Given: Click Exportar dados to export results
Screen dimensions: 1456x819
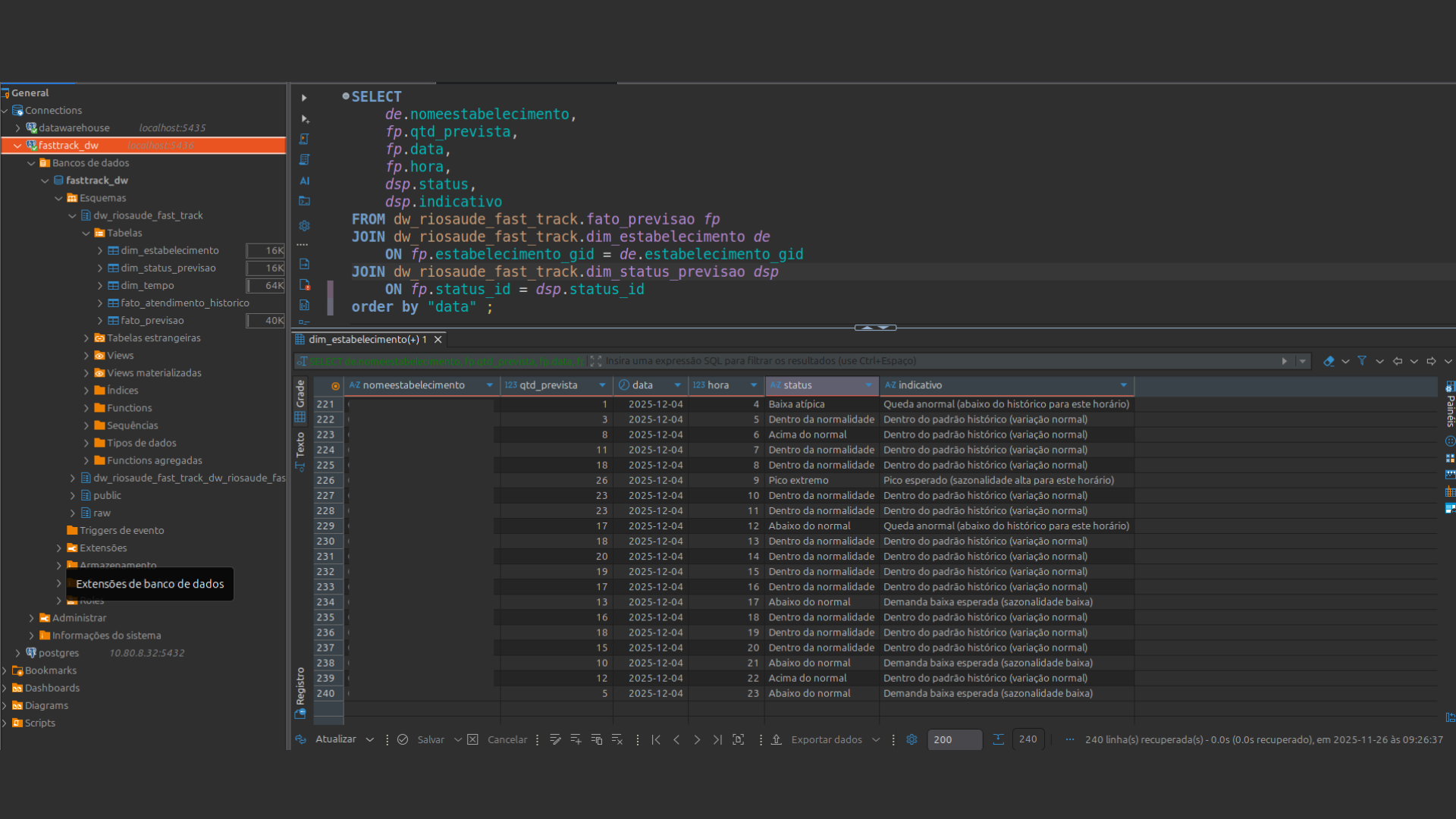Looking at the screenshot, I should (x=827, y=739).
